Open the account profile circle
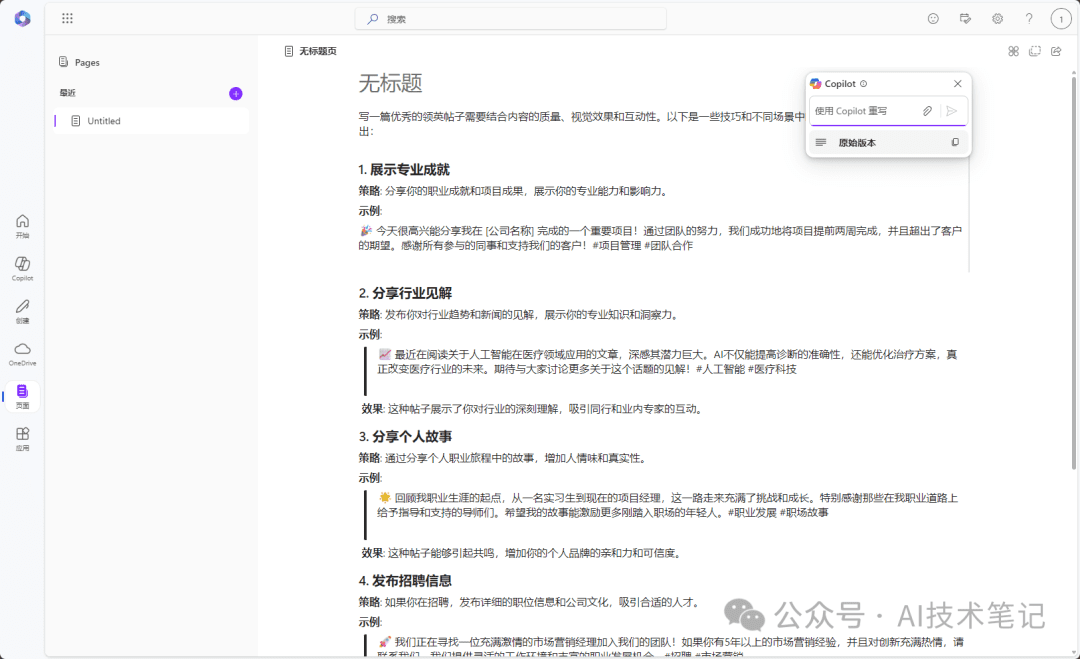 [1061, 19]
